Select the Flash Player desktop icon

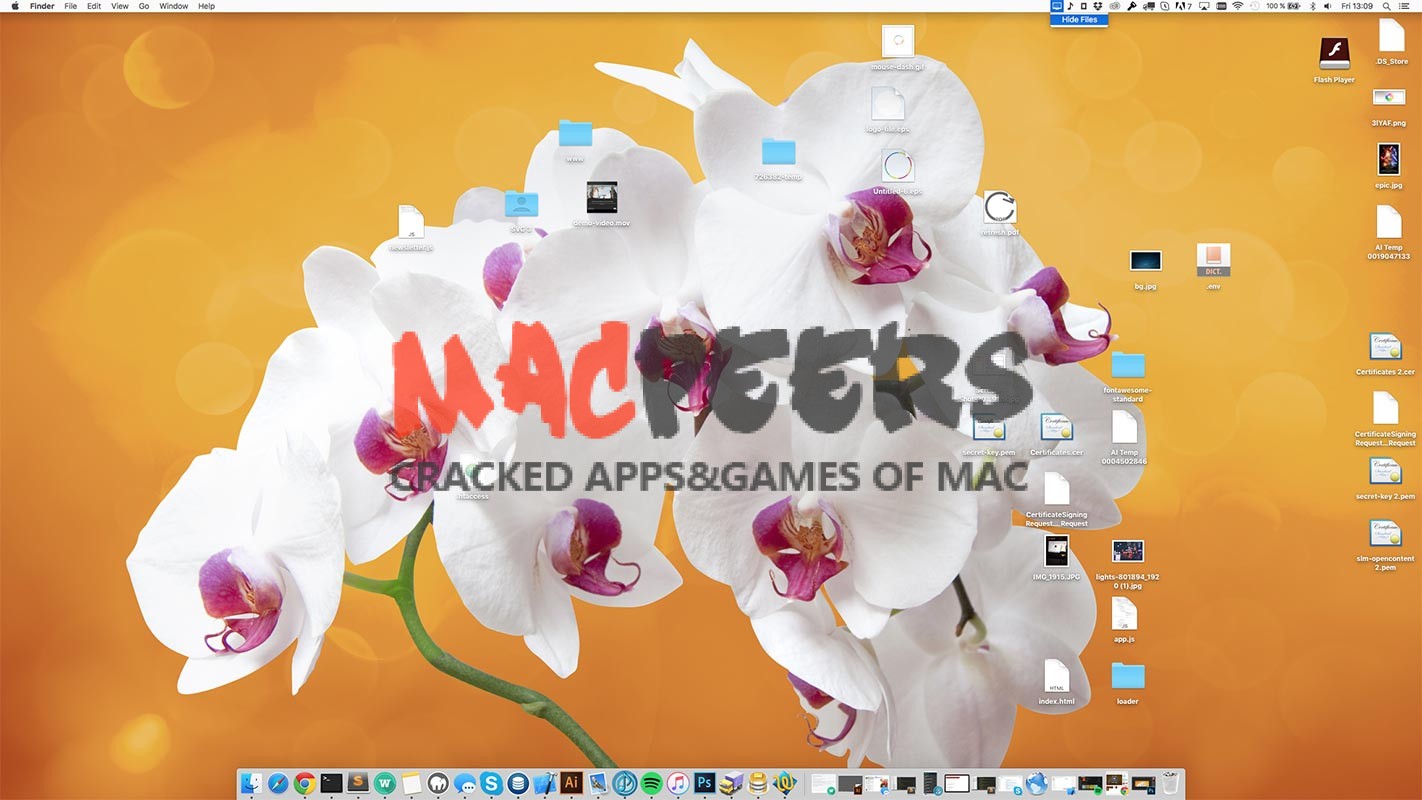1334,54
